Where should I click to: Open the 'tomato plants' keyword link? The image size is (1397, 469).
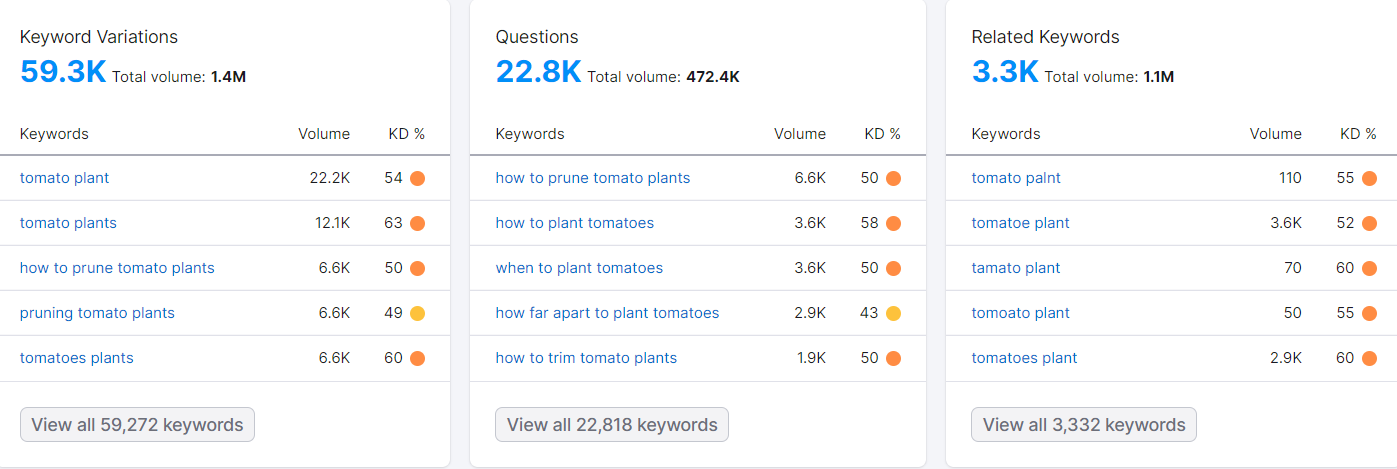coord(68,223)
